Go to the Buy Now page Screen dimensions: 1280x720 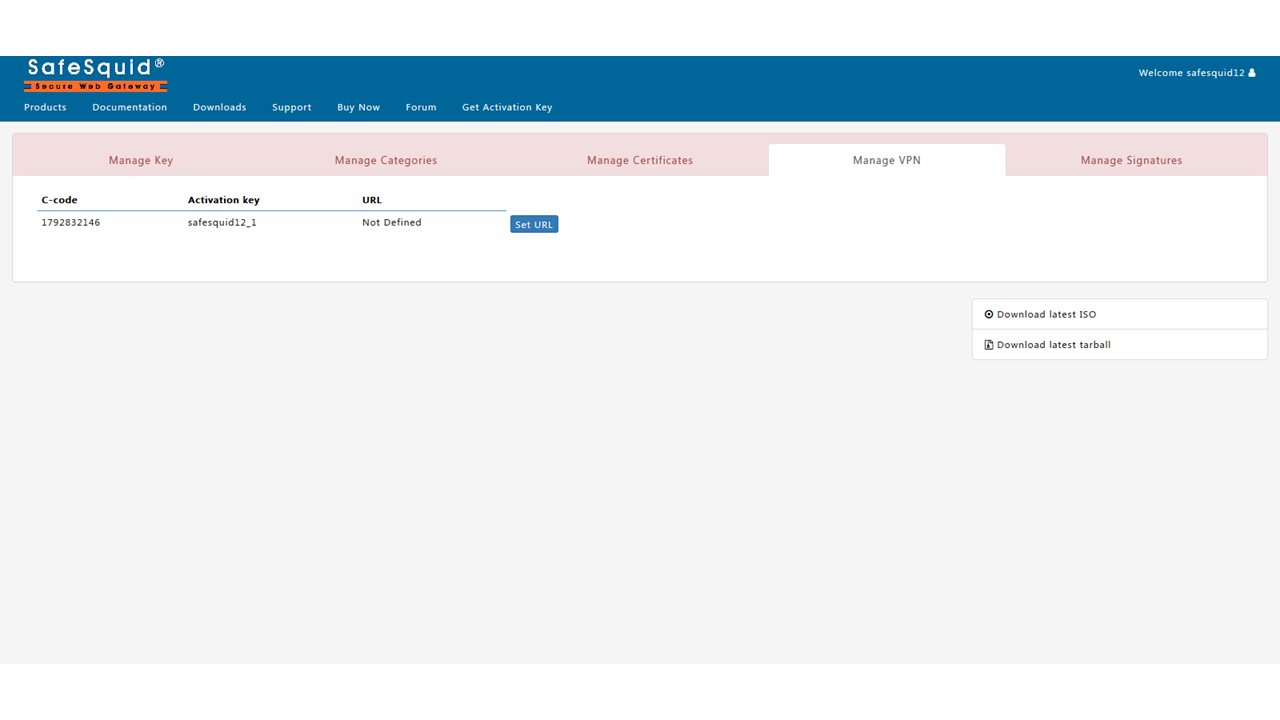point(359,107)
